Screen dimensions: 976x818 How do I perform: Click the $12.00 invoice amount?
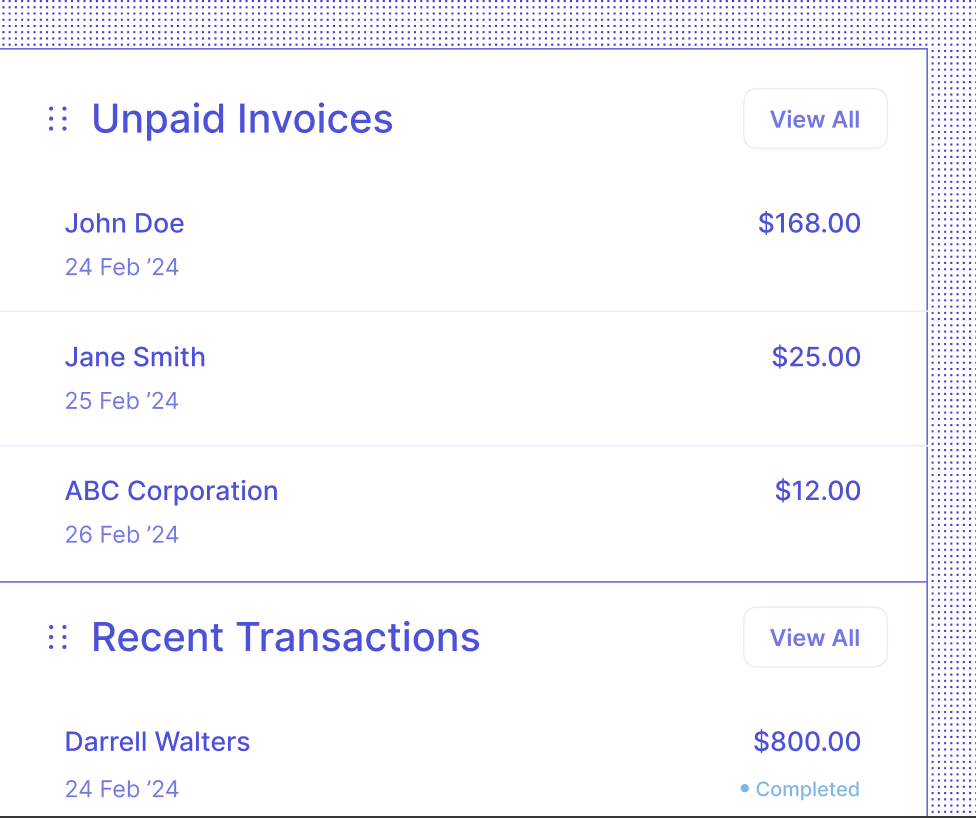pos(817,491)
